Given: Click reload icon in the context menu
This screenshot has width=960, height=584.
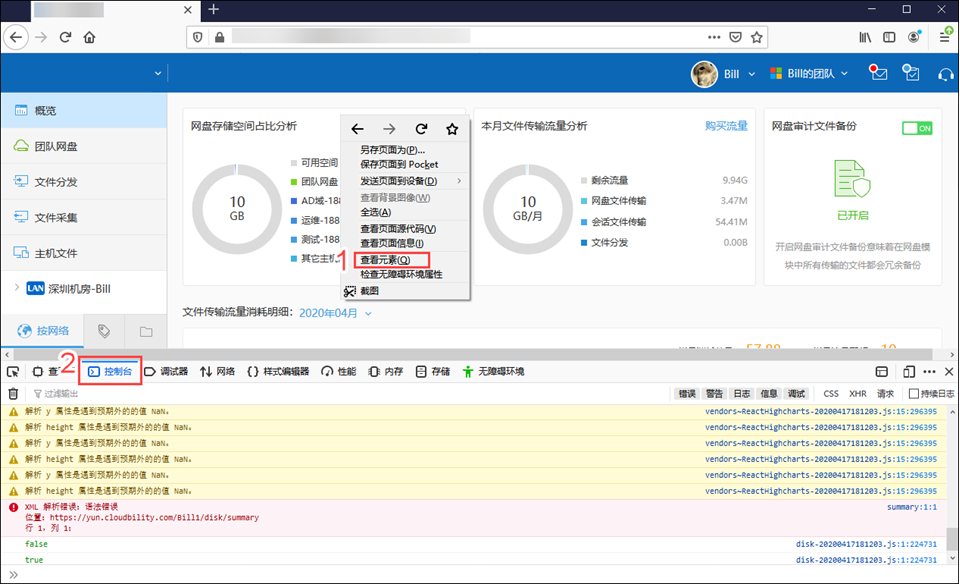Looking at the screenshot, I should [x=421, y=129].
